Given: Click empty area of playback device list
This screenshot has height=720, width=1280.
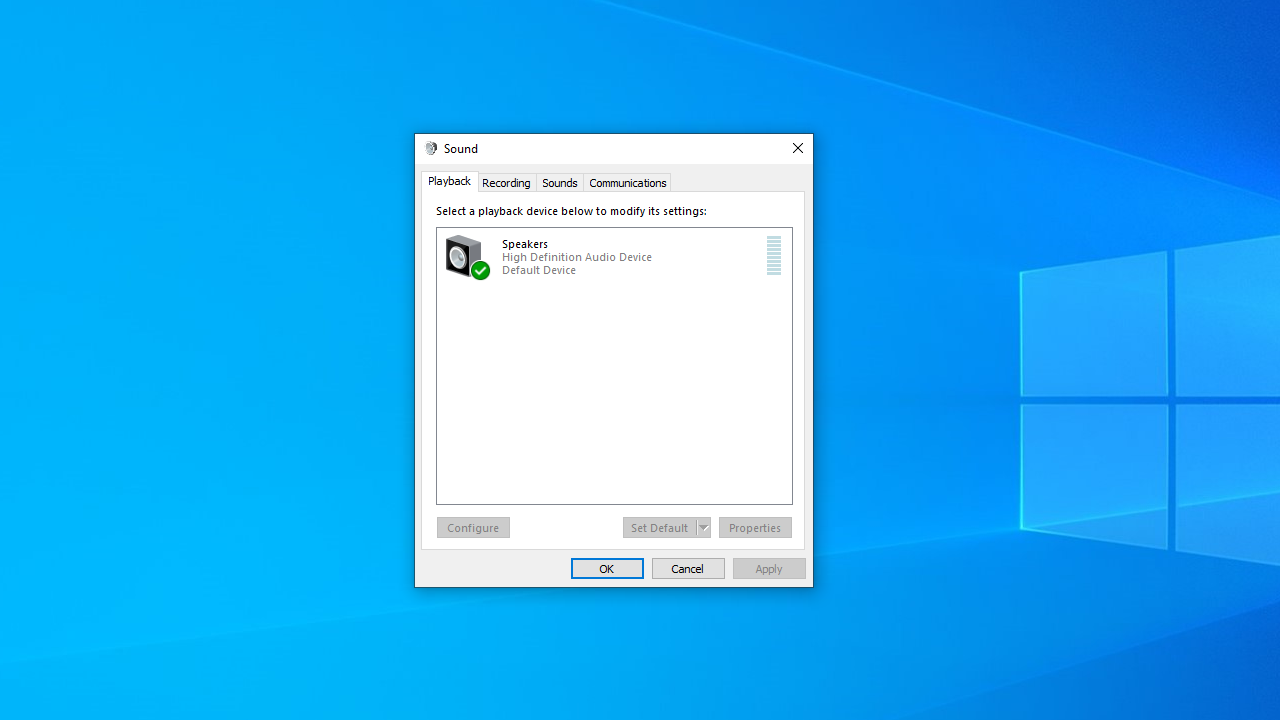Looking at the screenshot, I should pos(614,400).
